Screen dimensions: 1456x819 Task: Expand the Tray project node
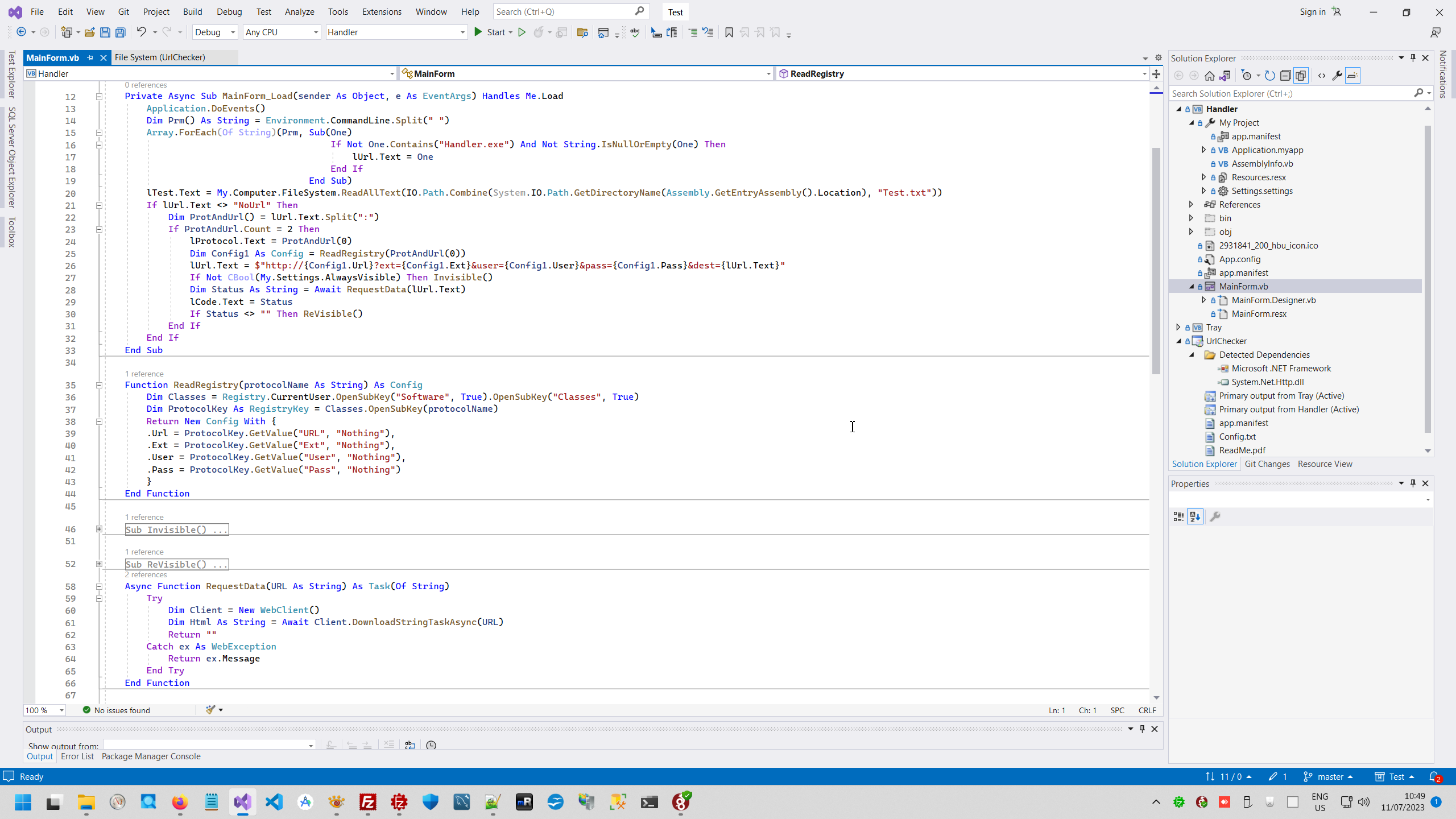pos(1178,328)
